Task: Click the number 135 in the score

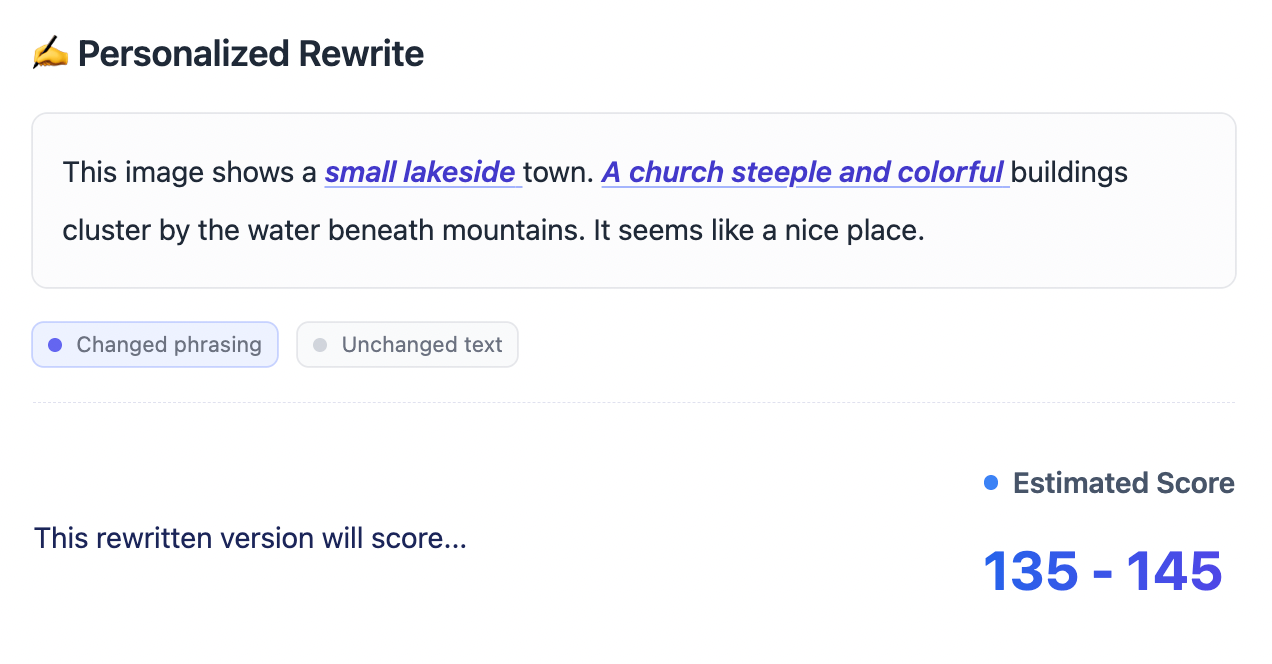Action: 1030,570
